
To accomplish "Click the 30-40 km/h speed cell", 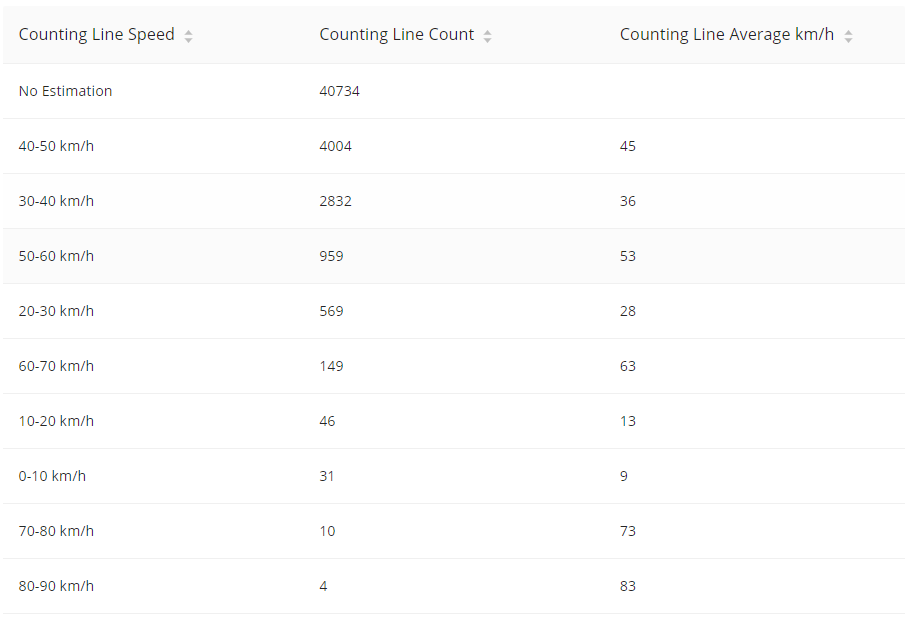I will (56, 201).
